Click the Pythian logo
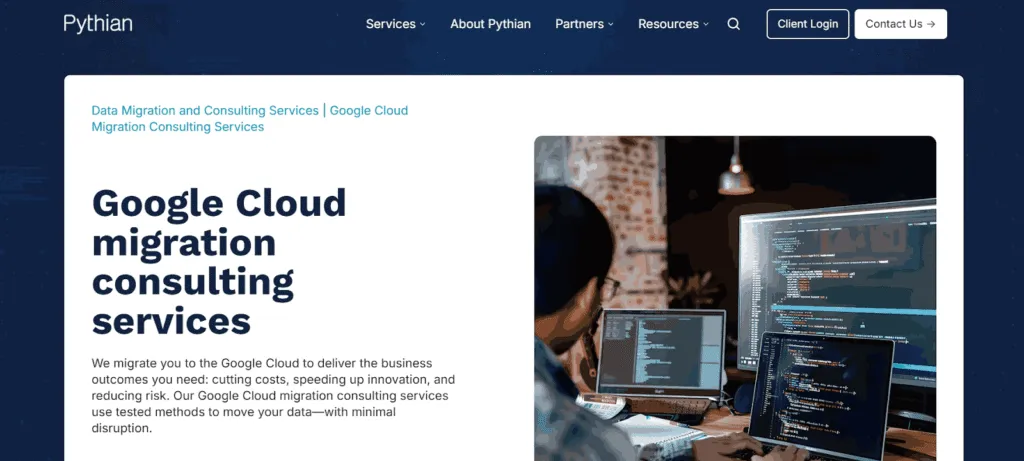 [98, 24]
